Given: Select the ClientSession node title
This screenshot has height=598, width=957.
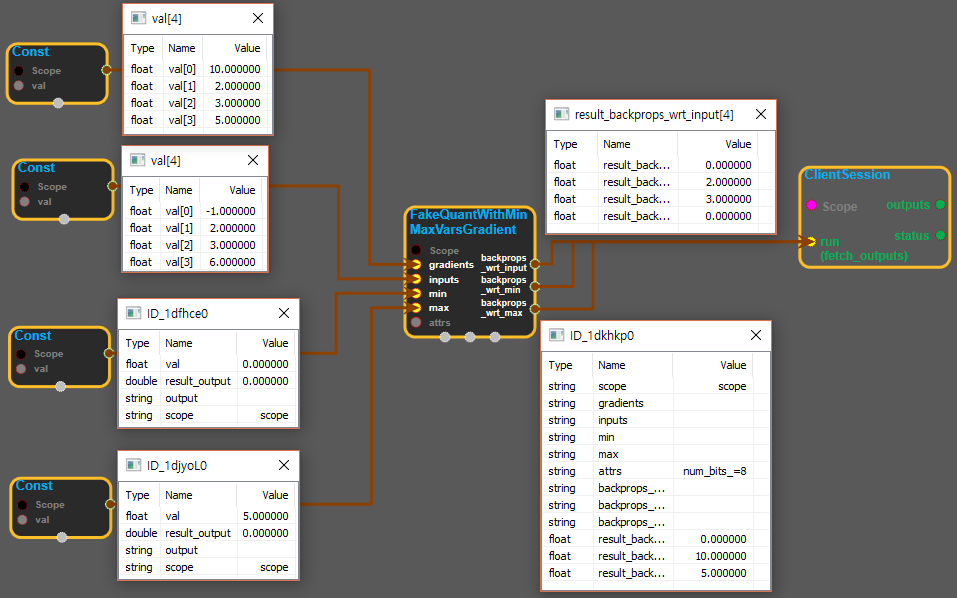Looking at the screenshot, I should [846, 175].
